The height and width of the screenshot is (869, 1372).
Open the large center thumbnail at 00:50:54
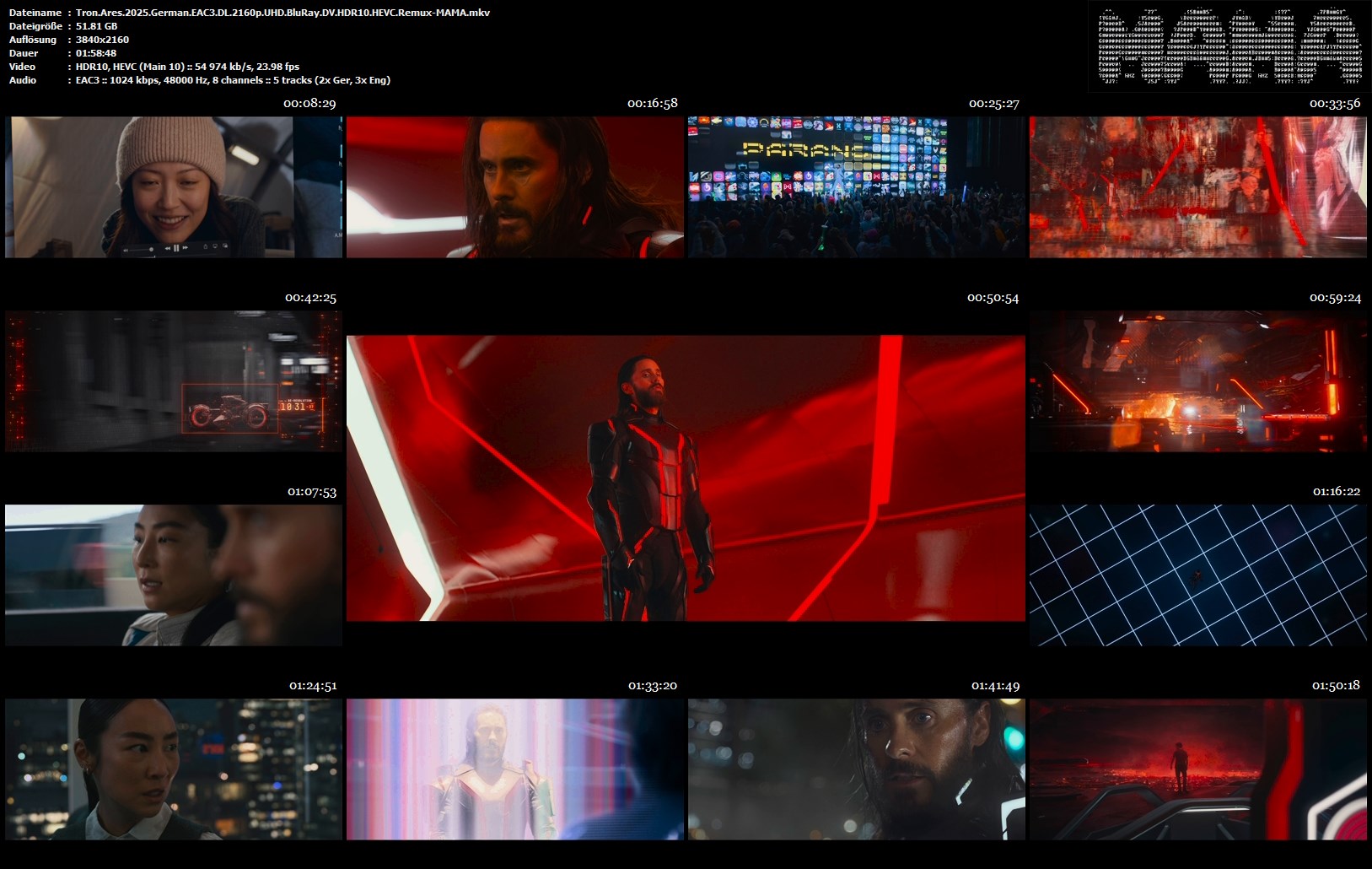coord(686,478)
